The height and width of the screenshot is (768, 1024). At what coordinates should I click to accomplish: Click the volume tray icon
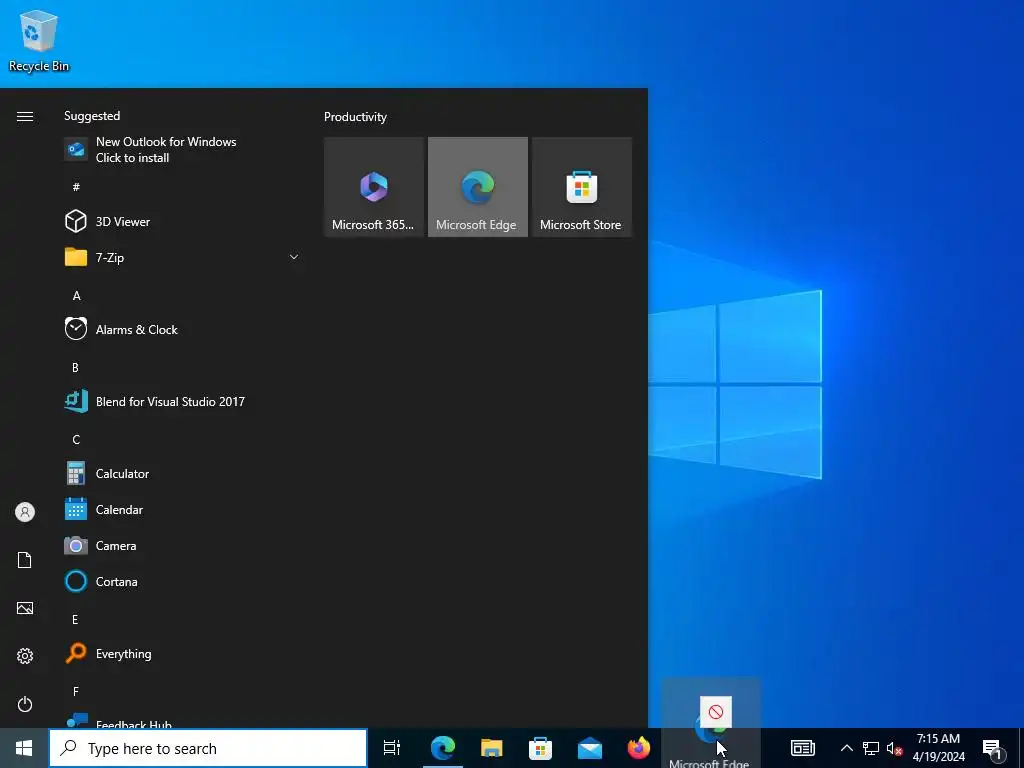click(x=894, y=748)
